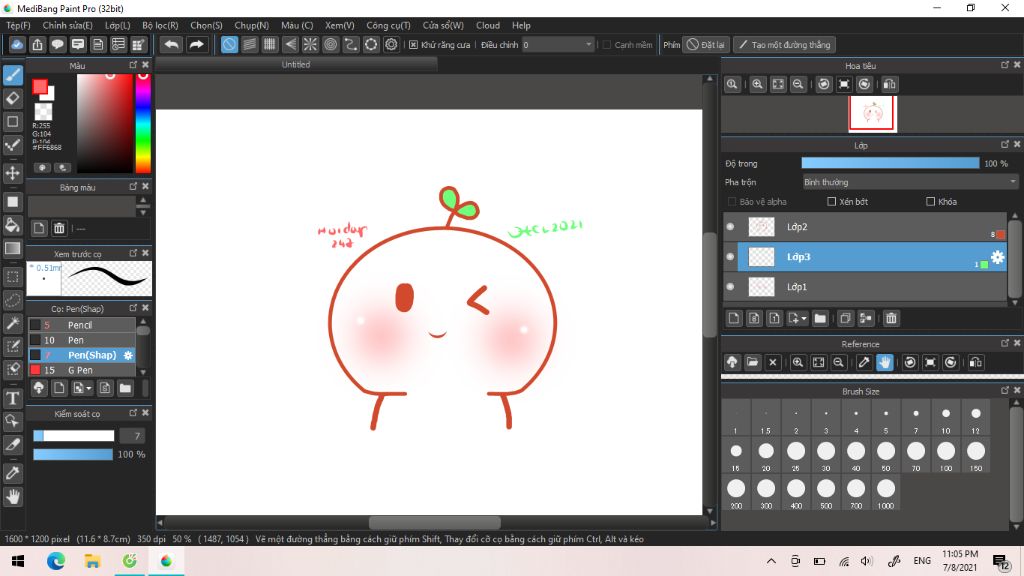Select the Lasso selection tool
Image resolution: width=1024 pixels, height=576 pixels.
click(13, 300)
